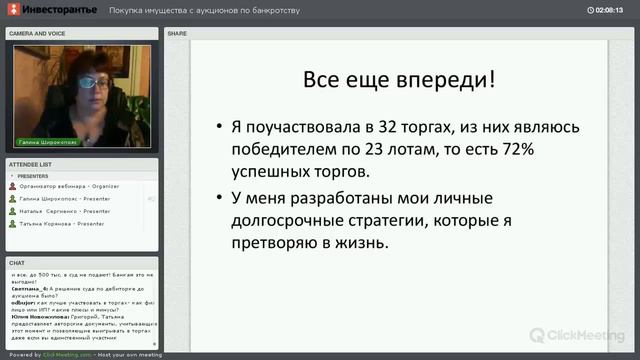This screenshot has height=360, width=640.
Task: Click the CHAT panel header
Action: 82,263
